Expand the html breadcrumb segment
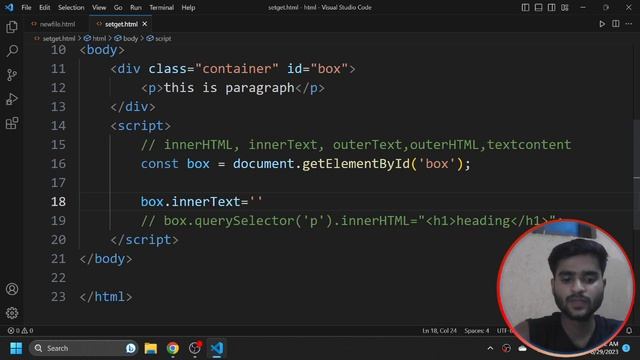This screenshot has width=640, height=360. pyautogui.click(x=95, y=38)
